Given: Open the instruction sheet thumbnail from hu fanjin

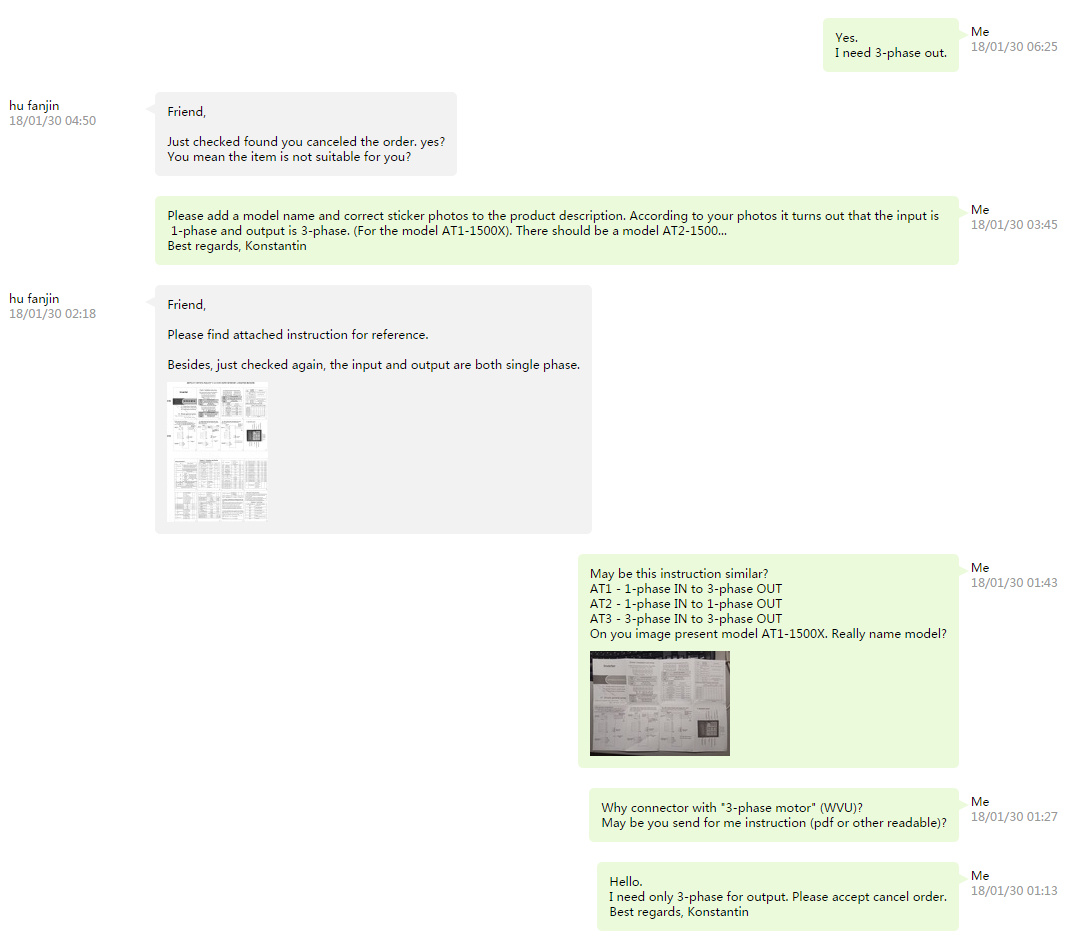Looking at the screenshot, I should pos(217,451).
